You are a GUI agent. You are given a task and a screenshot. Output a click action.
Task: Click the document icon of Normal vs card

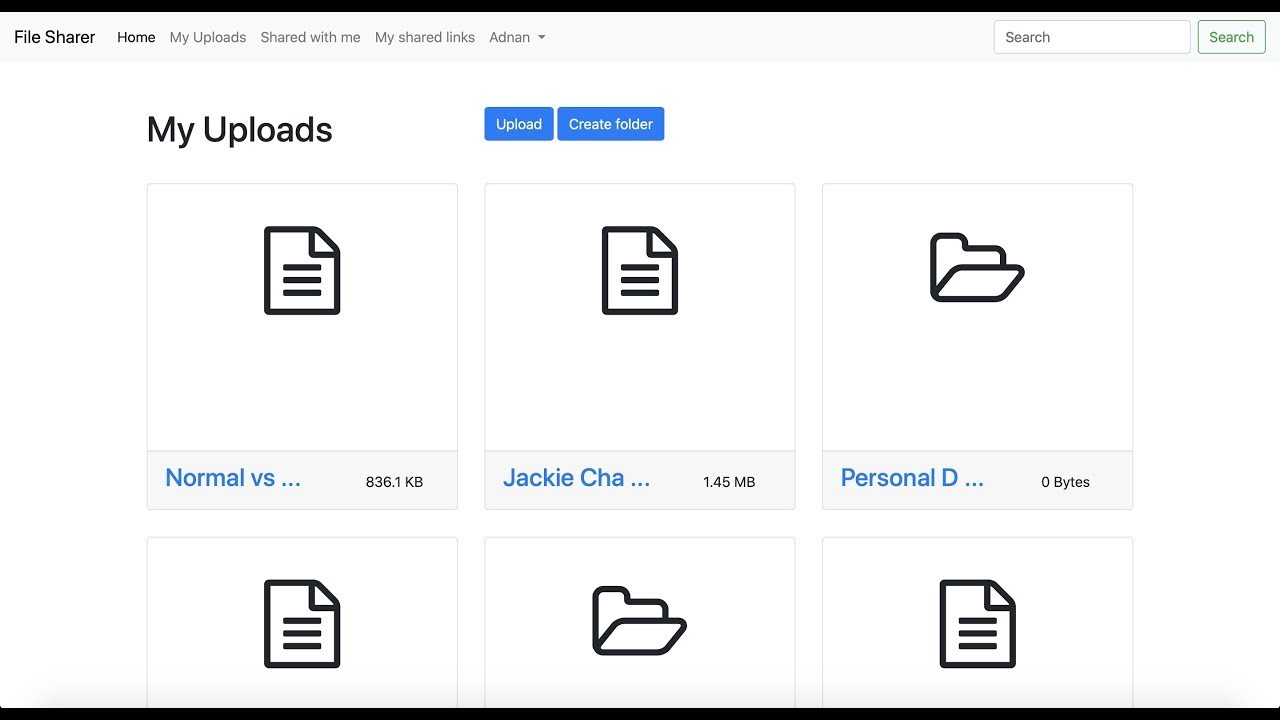302,270
